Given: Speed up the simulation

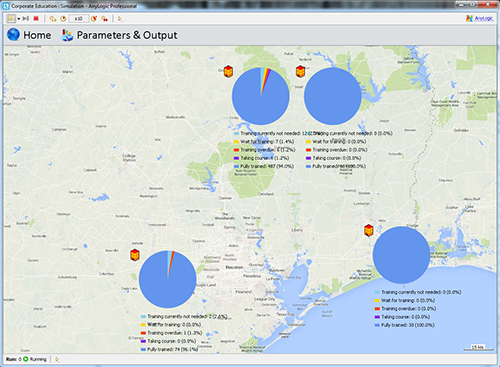Looking at the screenshot, I should (94, 19).
